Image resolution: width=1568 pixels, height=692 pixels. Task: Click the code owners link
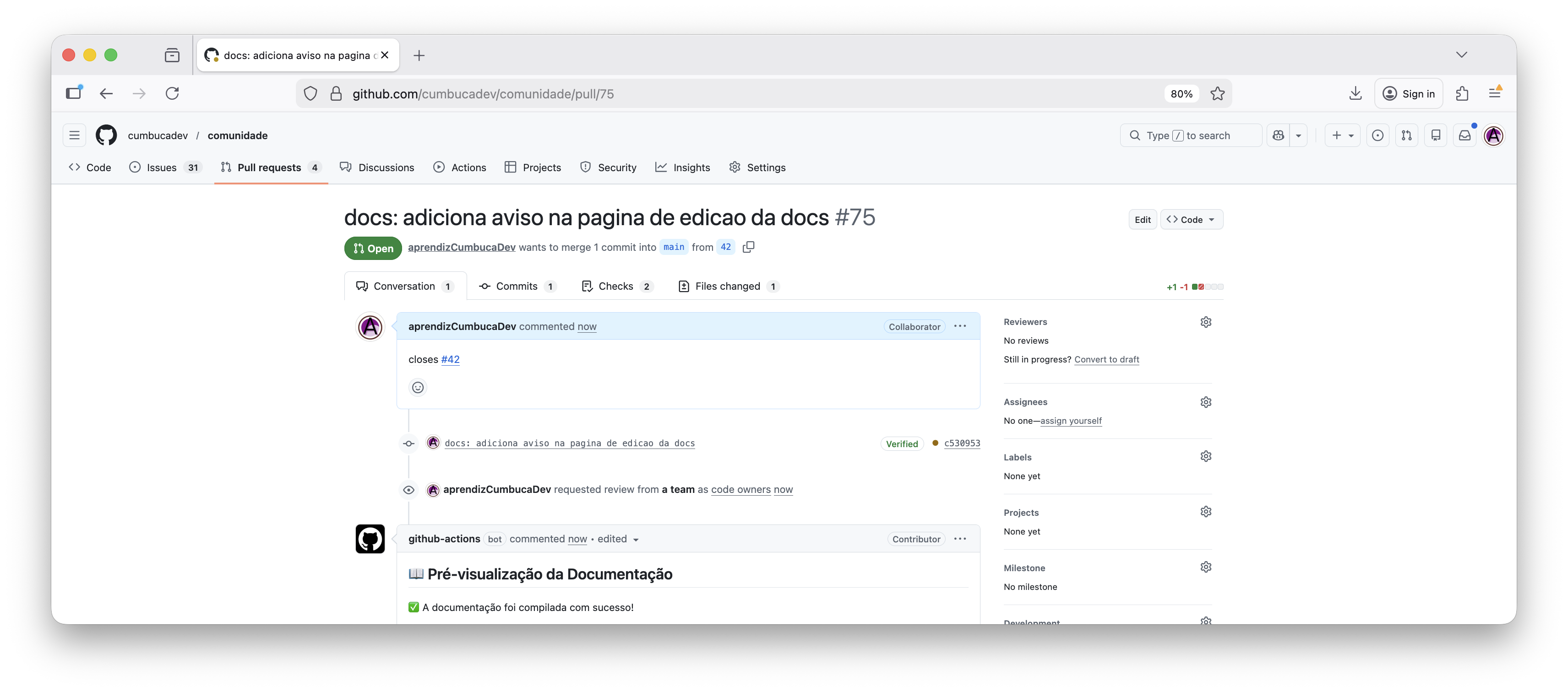click(741, 490)
